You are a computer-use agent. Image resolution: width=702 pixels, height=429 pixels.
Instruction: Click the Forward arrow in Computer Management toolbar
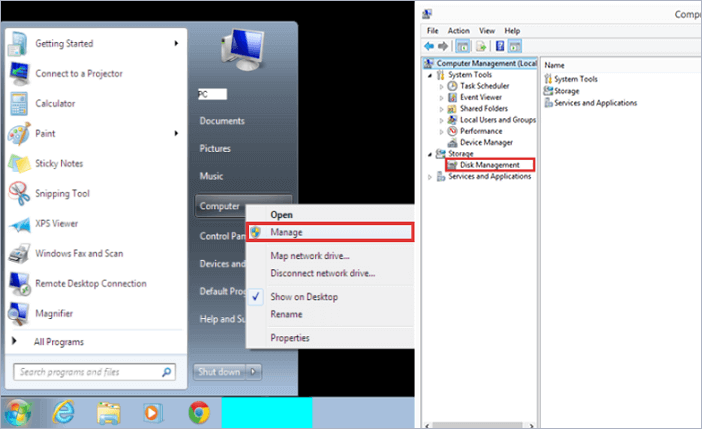[x=443, y=46]
